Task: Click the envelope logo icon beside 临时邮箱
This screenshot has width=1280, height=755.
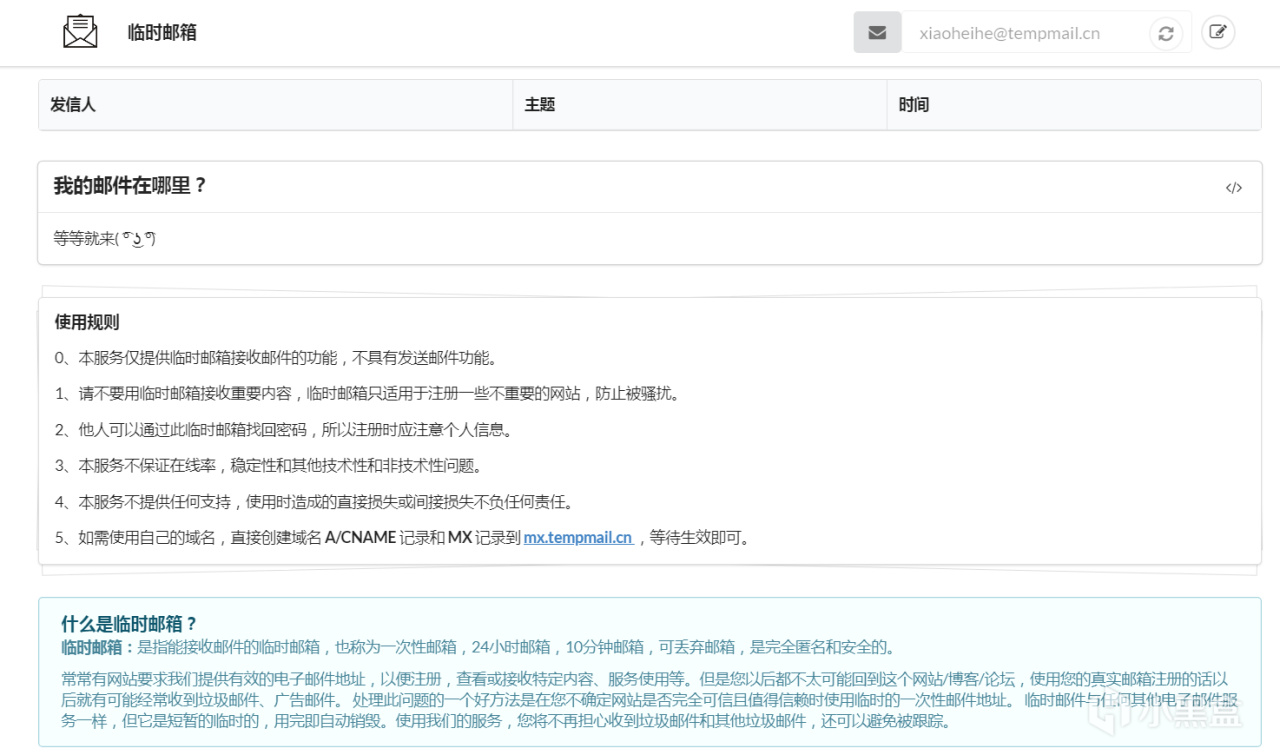Action: (x=80, y=32)
